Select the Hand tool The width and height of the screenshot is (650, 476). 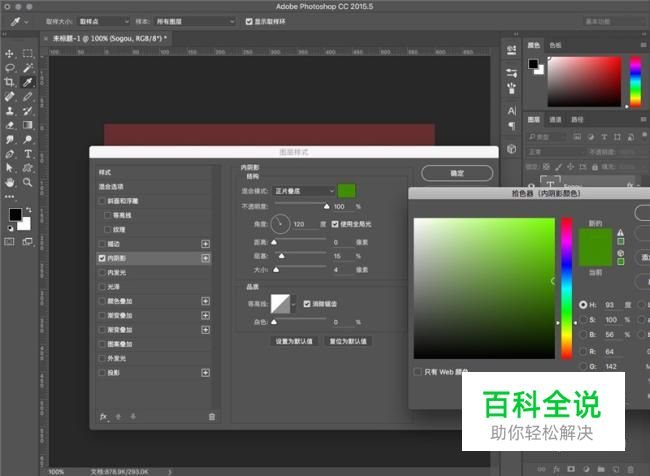pos(10,184)
